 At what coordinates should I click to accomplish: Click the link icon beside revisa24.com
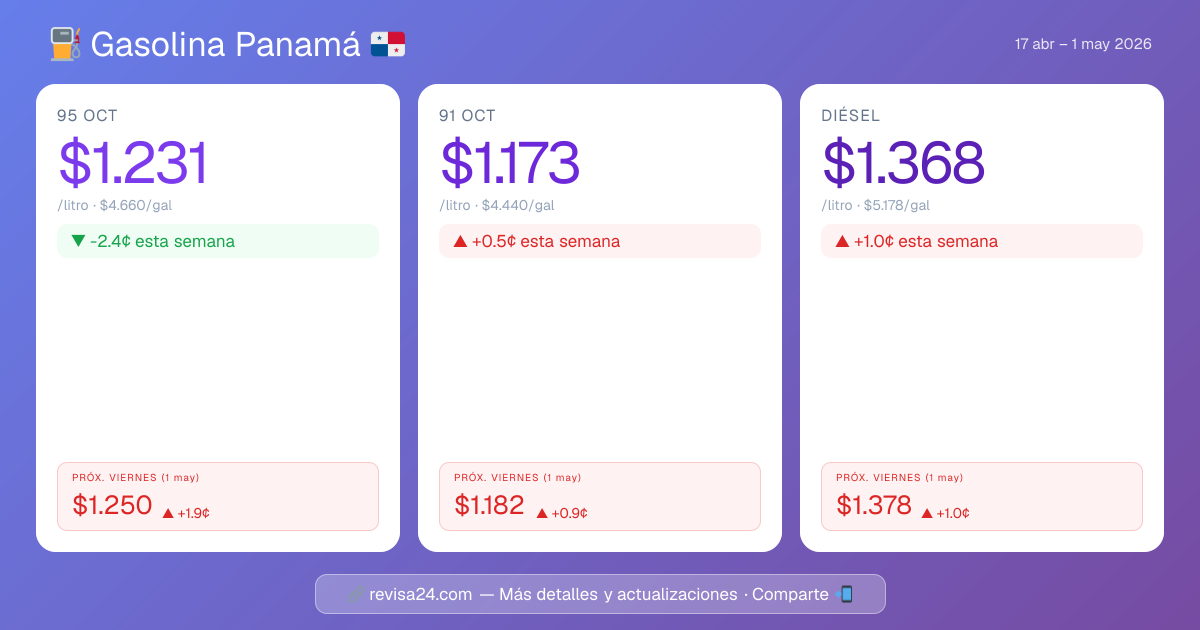coord(354,594)
